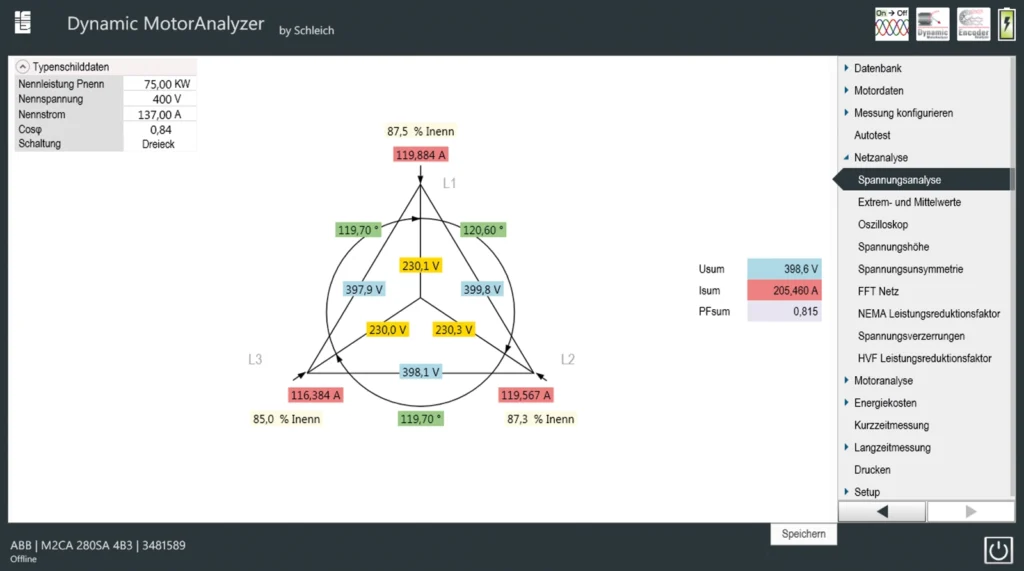Screen dimensions: 1024x571
Task: Collapse the Netzanalyse section
Action: pyautogui.click(x=880, y=158)
